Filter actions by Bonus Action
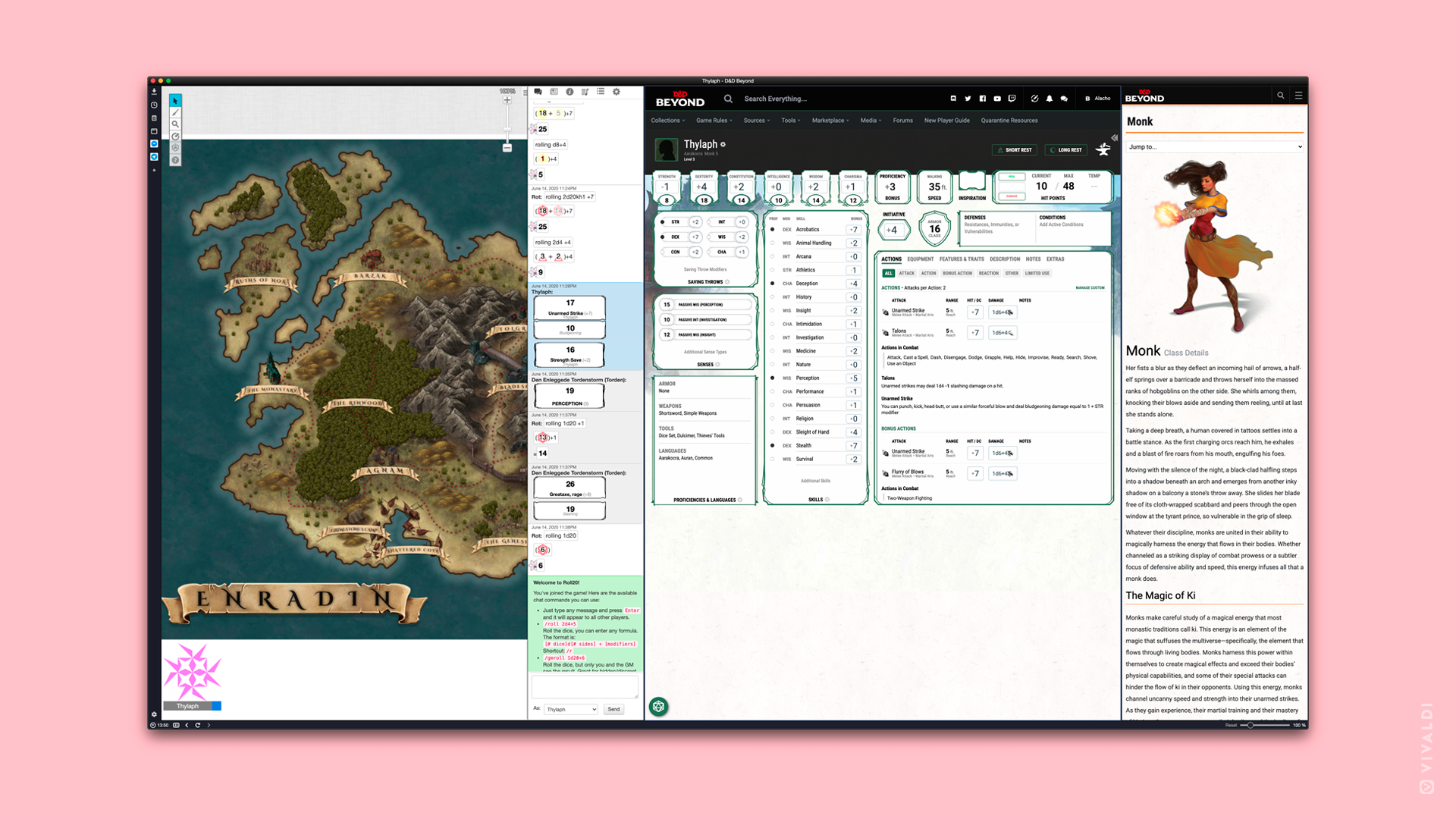Image resolution: width=1456 pixels, height=819 pixels. (x=957, y=274)
